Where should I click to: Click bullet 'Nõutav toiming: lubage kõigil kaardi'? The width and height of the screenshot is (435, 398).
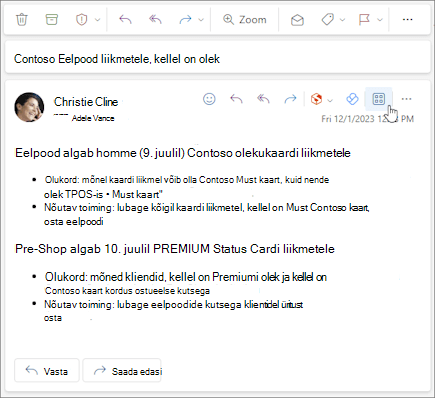[207, 214]
